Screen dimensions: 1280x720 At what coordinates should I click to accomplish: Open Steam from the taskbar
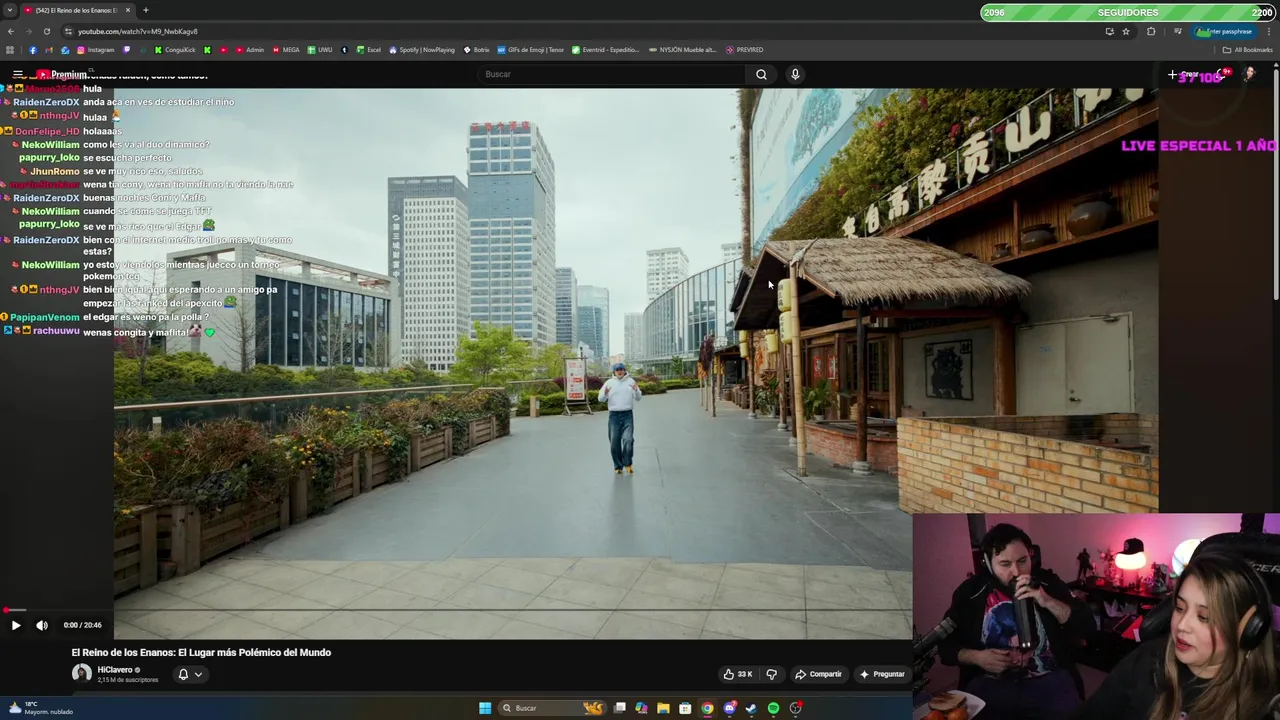tap(751, 708)
